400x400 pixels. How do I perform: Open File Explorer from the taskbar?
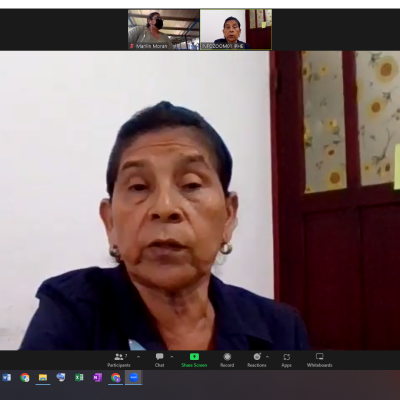(x=43, y=377)
